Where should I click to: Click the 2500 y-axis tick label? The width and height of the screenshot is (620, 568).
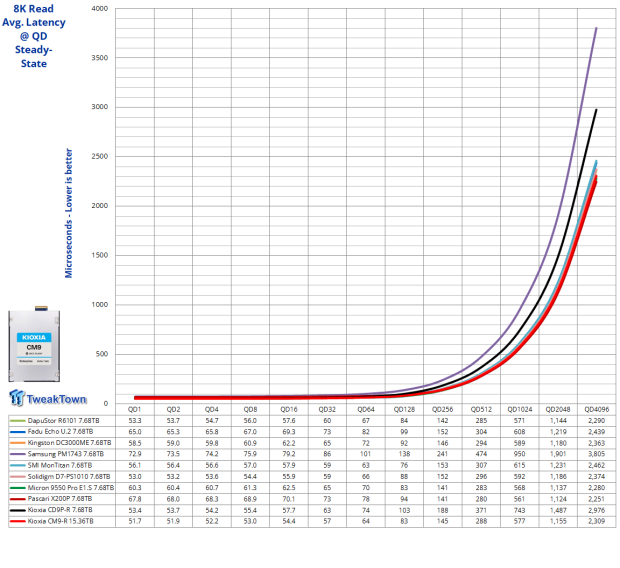coord(100,156)
